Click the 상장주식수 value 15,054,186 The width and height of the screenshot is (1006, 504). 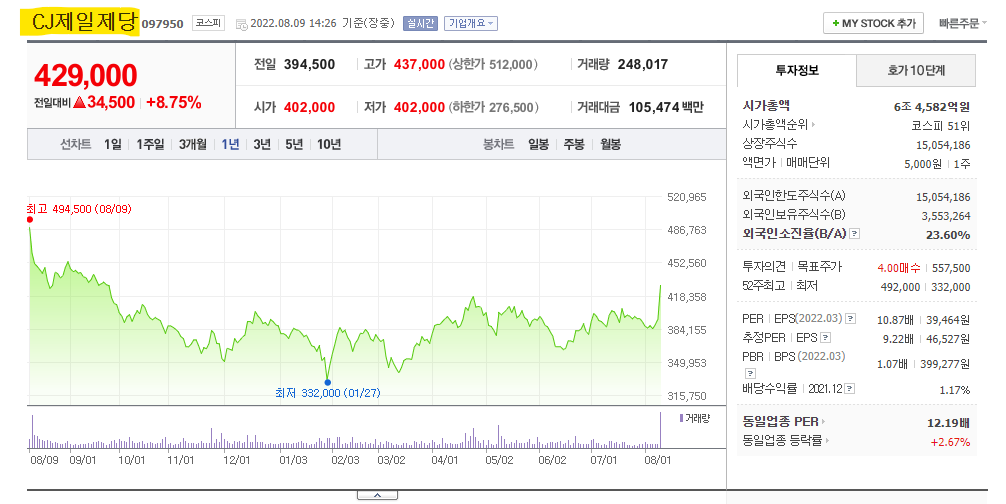pyautogui.click(x=943, y=145)
